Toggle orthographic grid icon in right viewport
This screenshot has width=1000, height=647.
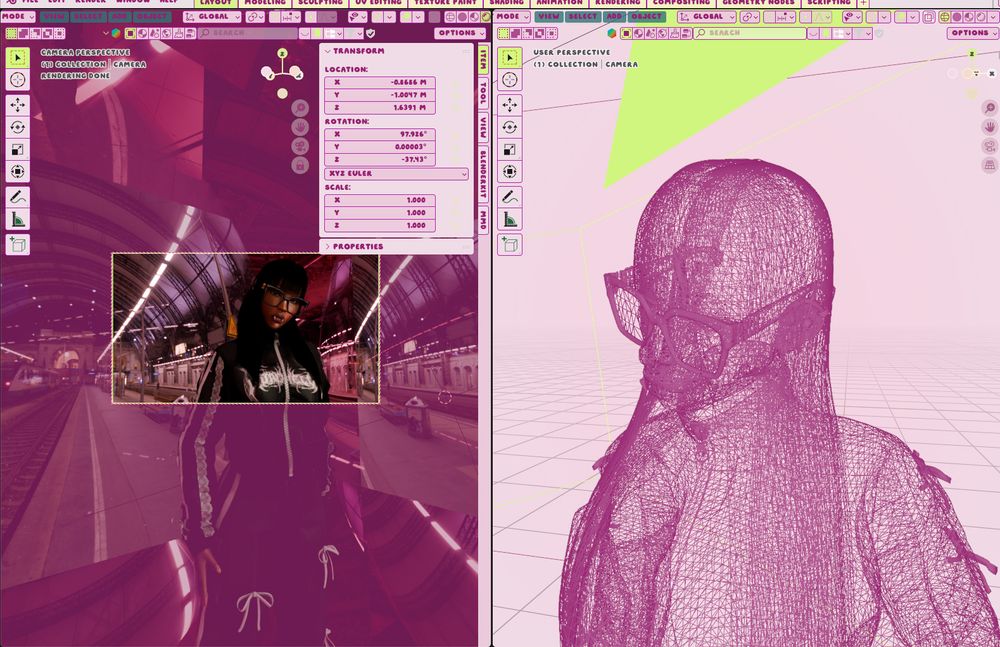pyautogui.click(x=989, y=165)
